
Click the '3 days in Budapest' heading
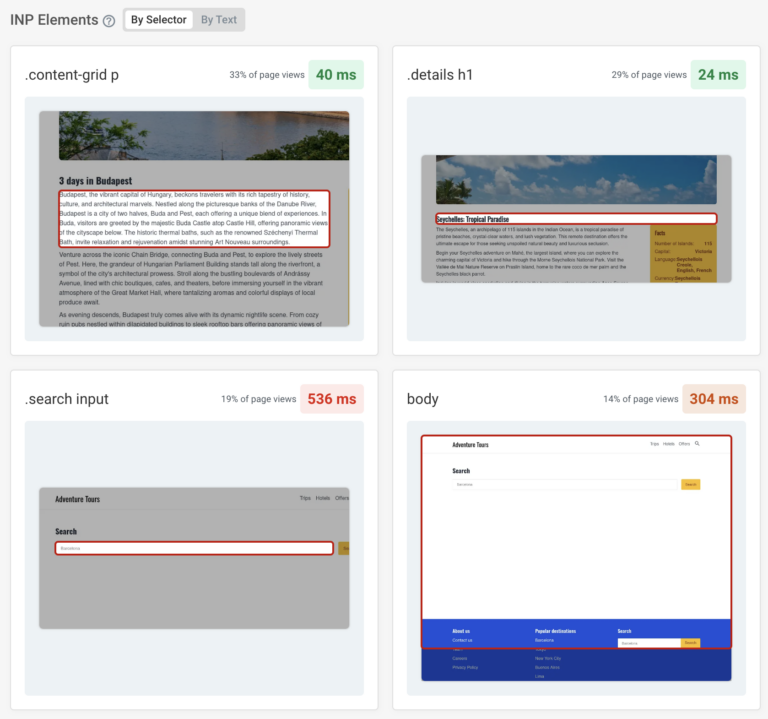[96, 181]
